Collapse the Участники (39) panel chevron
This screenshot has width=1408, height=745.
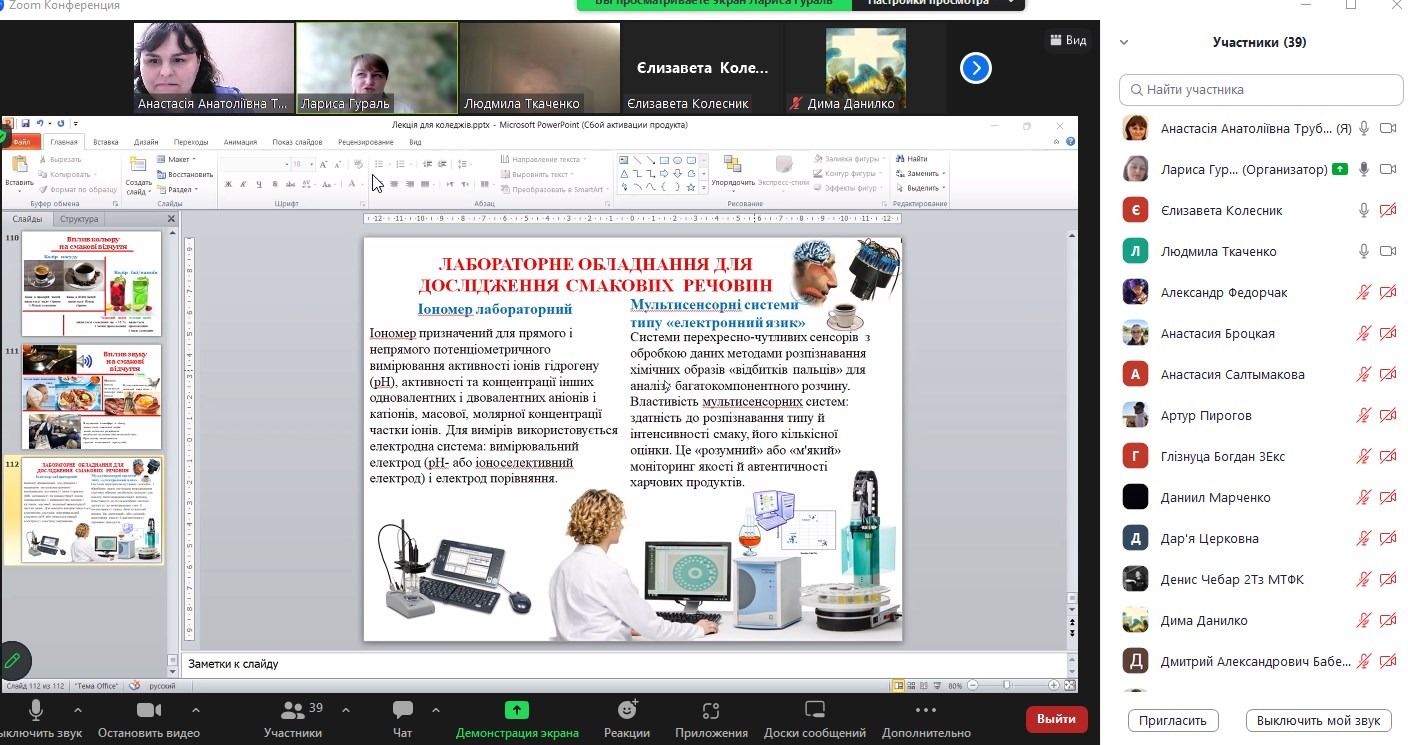click(1124, 43)
